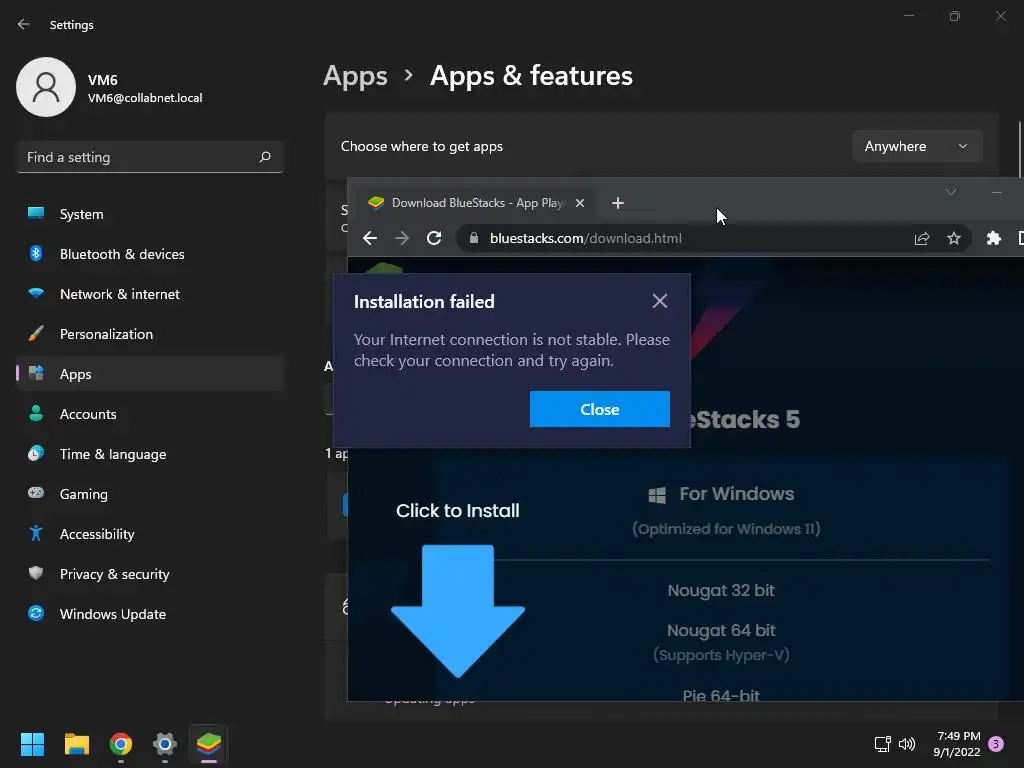Click the volume icon in system tray
This screenshot has height=768, width=1024.
coord(907,744)
